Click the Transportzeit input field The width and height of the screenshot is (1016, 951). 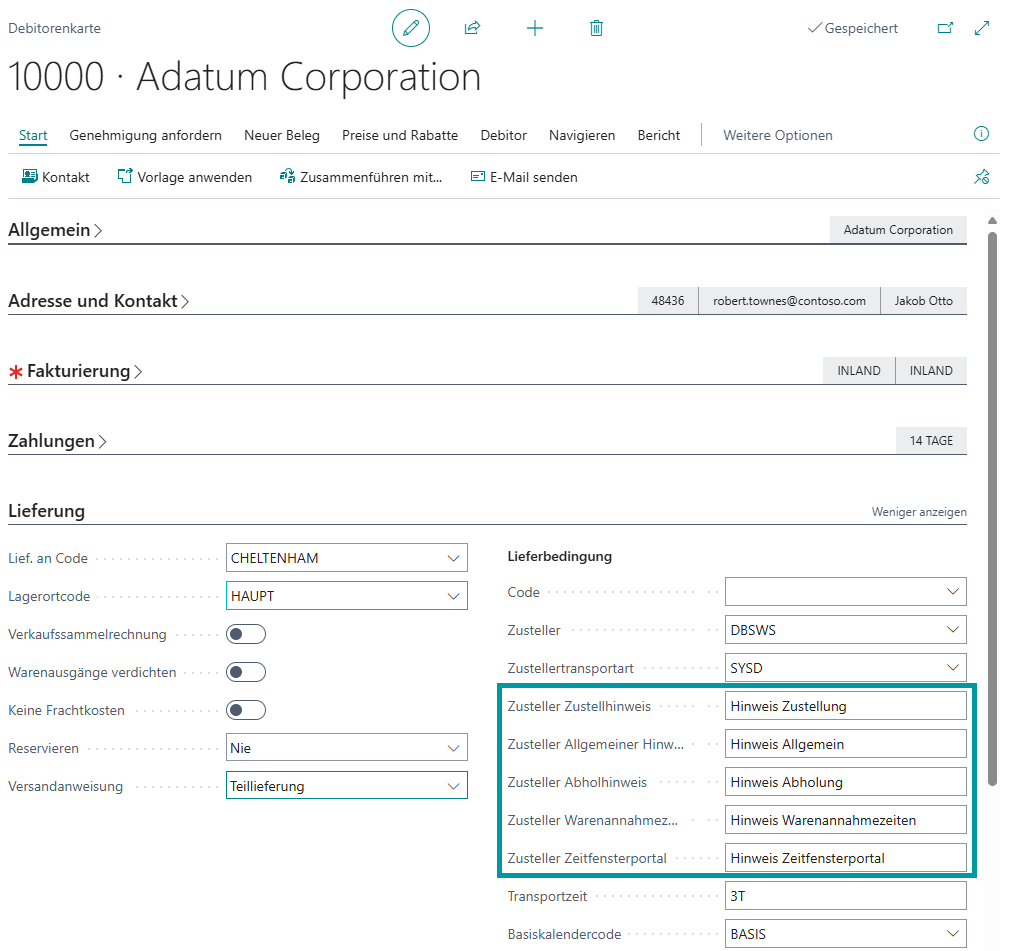[845, 896]
